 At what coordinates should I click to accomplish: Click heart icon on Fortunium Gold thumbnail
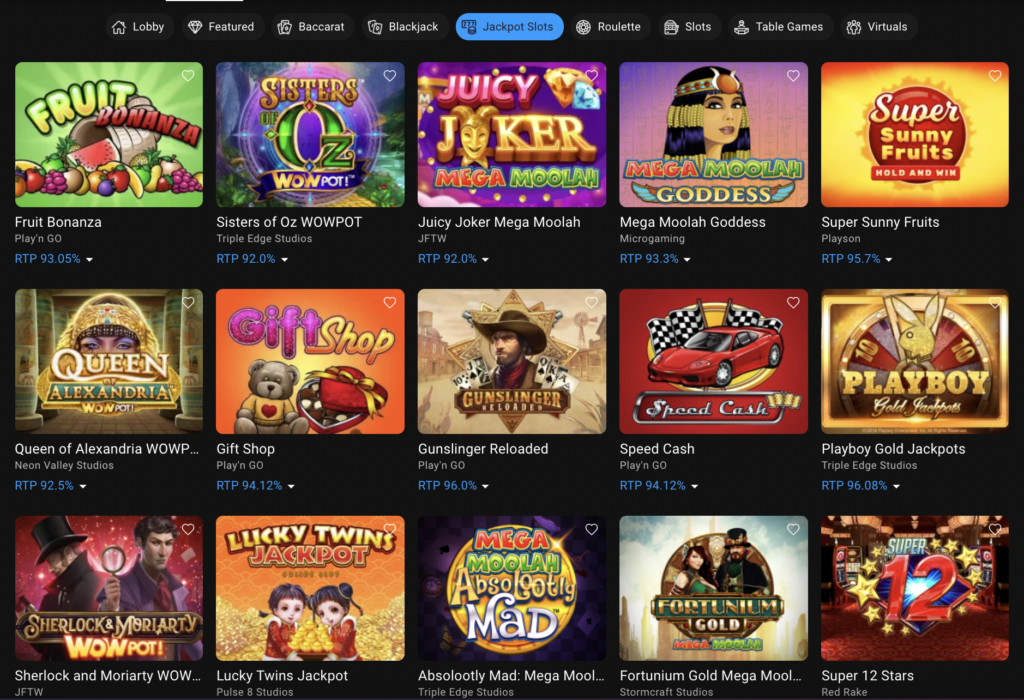793,530
